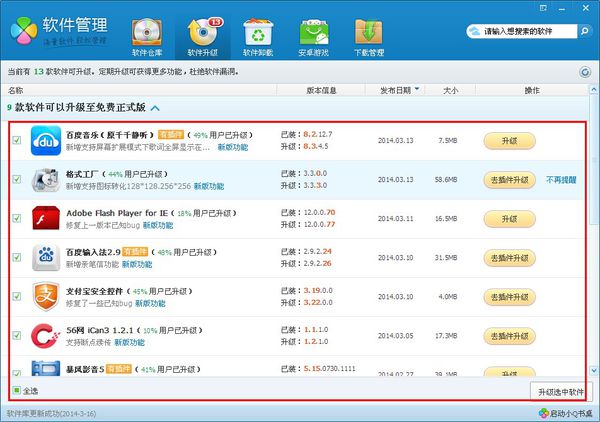Open 新版功能 link for Adobe Flash Player
This screenshot has width=600, height=422.
158,225
